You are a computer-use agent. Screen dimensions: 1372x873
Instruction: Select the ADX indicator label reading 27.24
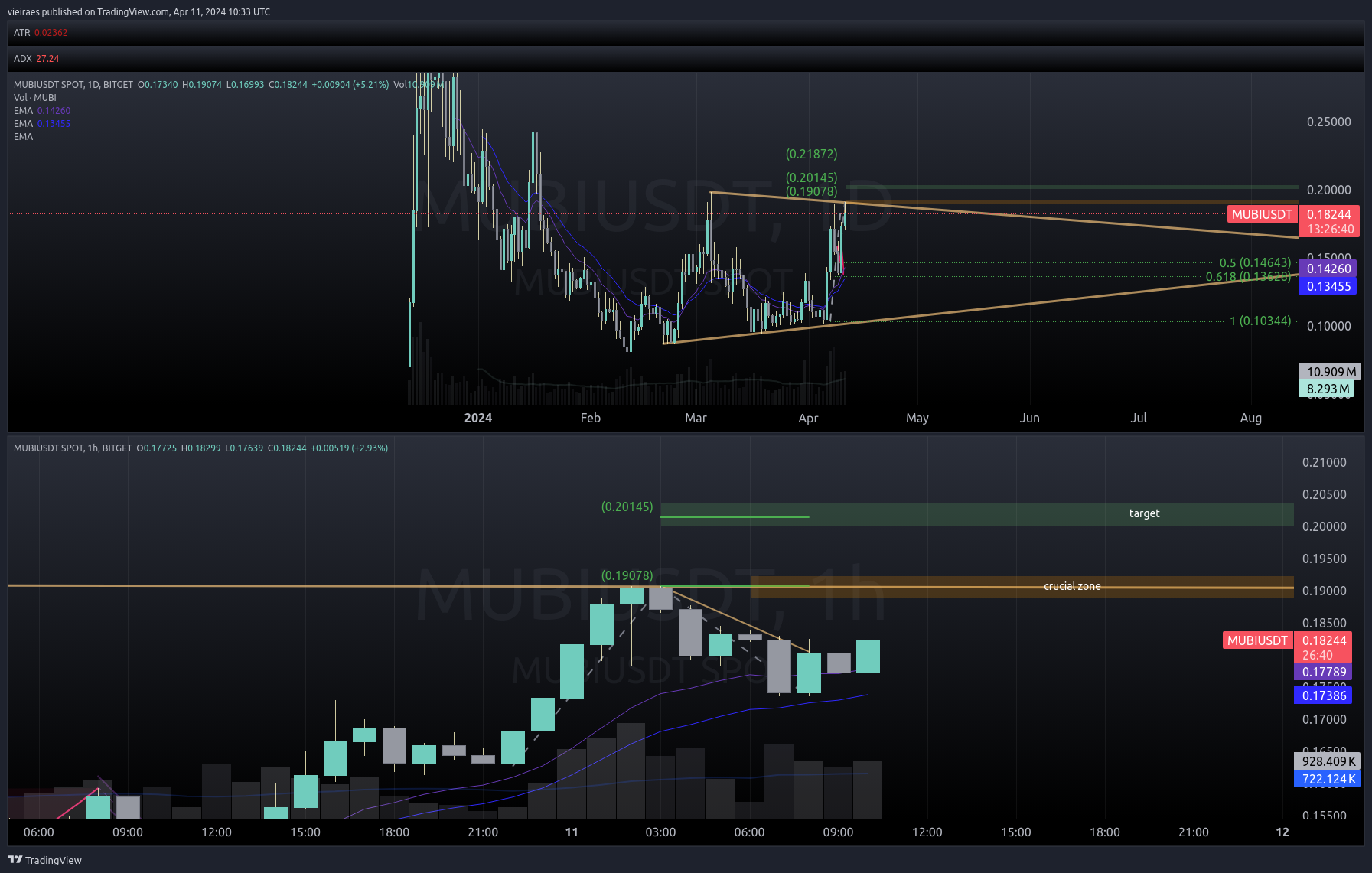click(x=36, y=59)
